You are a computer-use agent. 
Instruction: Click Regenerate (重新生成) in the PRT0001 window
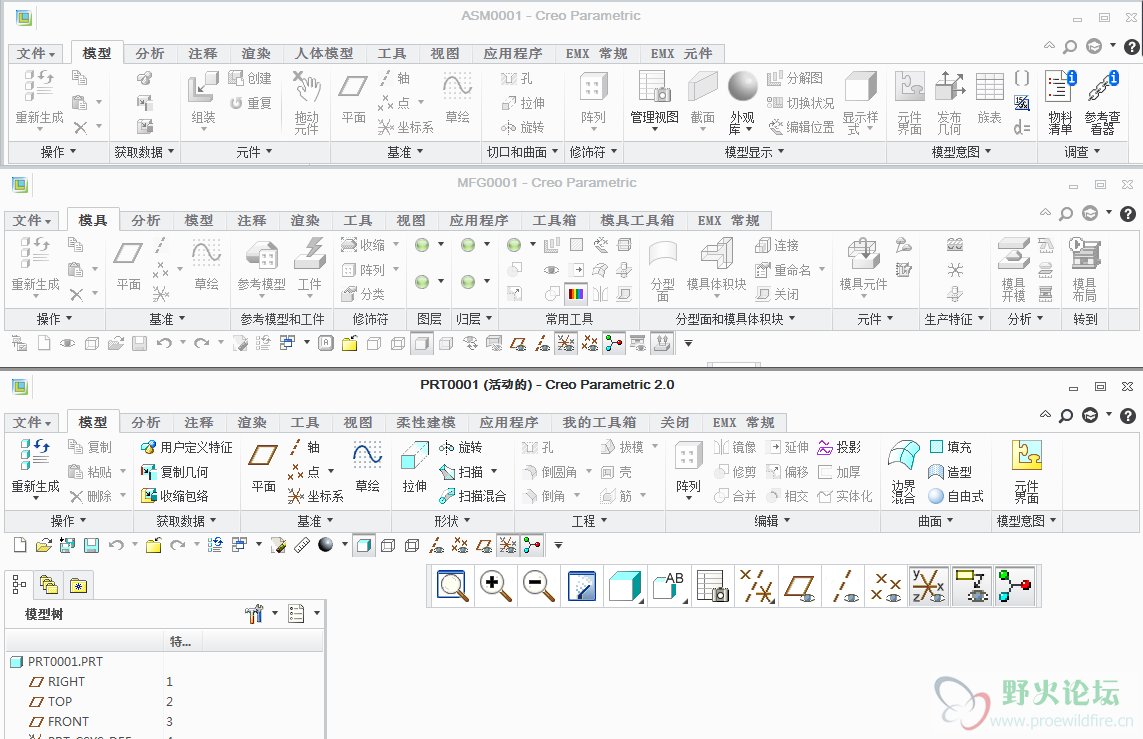pos(35,468)
